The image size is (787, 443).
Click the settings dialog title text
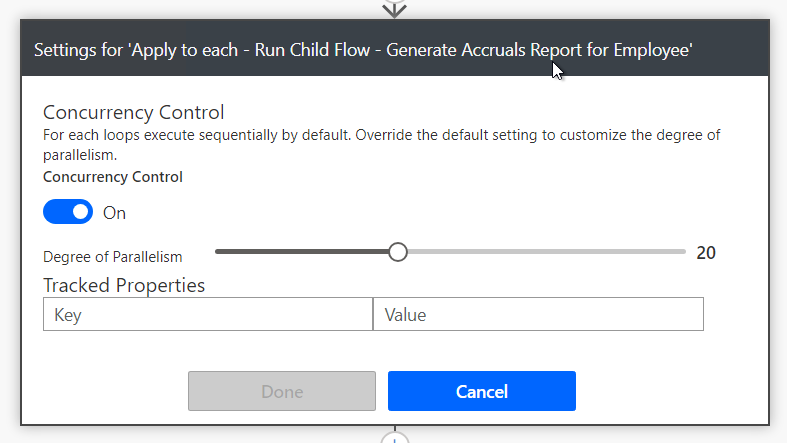(x=363, y=49)
